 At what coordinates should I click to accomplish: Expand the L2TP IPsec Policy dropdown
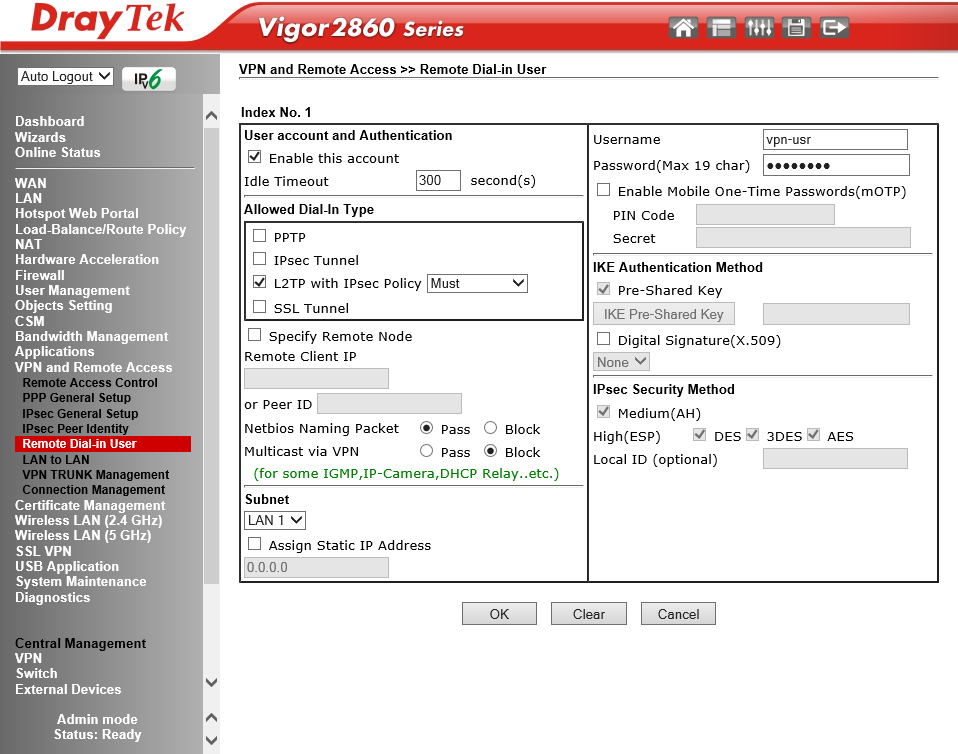pyautogui.click(x=477, y=283)
